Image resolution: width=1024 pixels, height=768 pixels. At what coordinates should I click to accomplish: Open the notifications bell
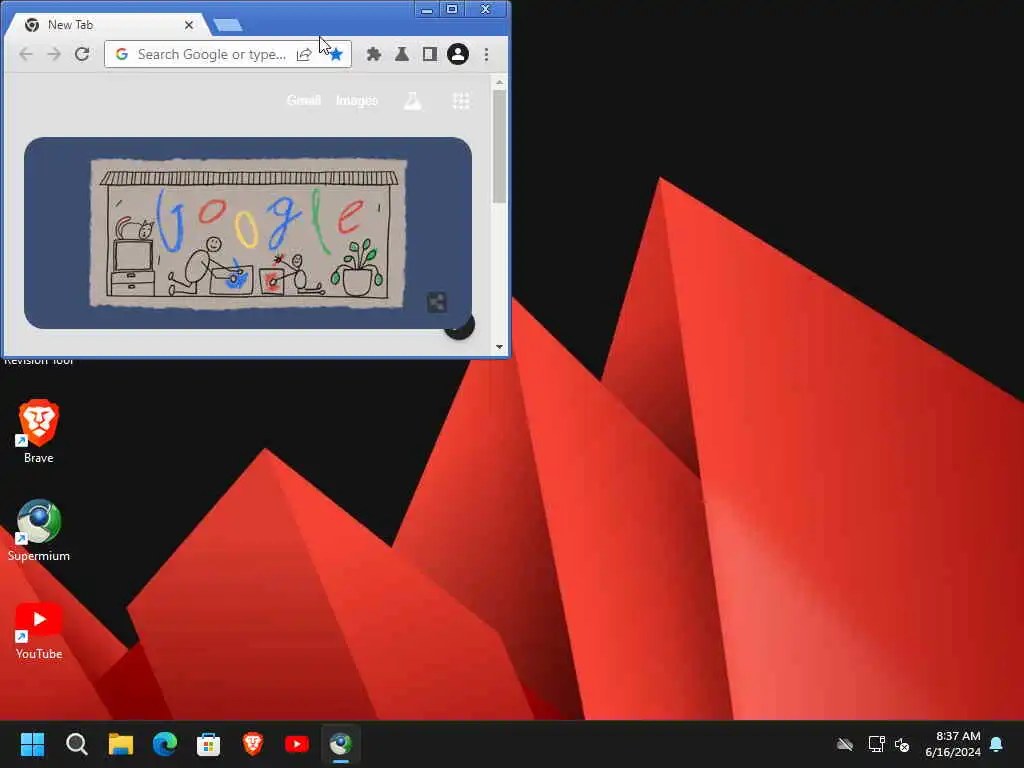coord(997,744)
